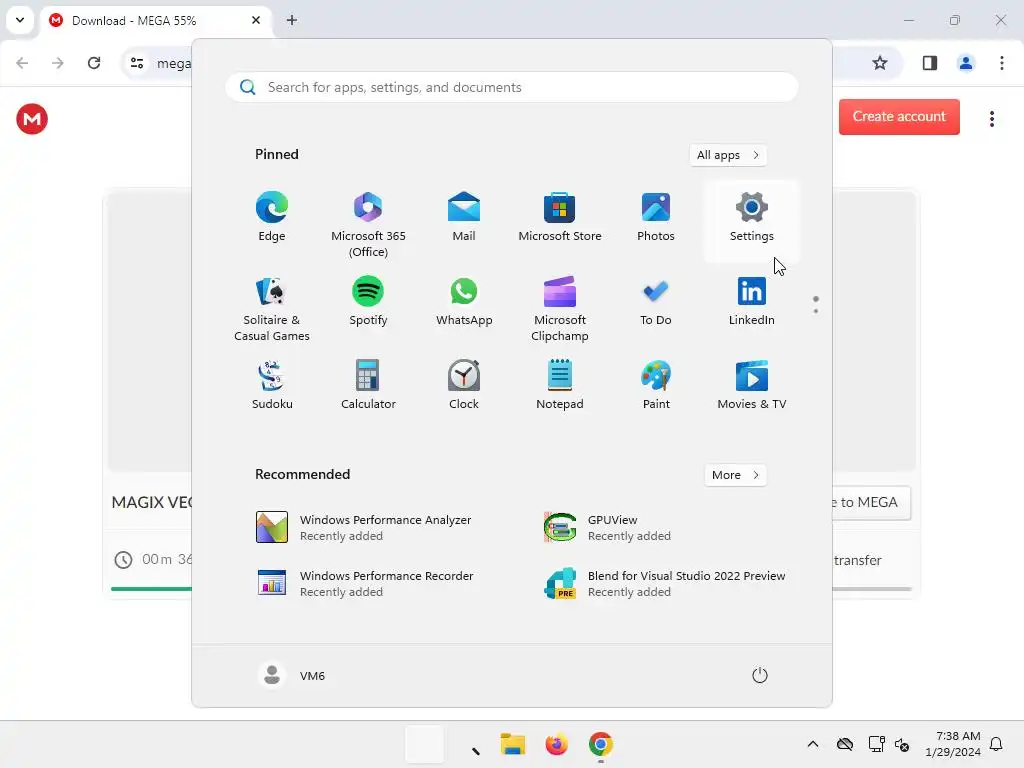Expand the All apps list
The height and width of the screenshot is (768, 1024).
pos(728,155)
